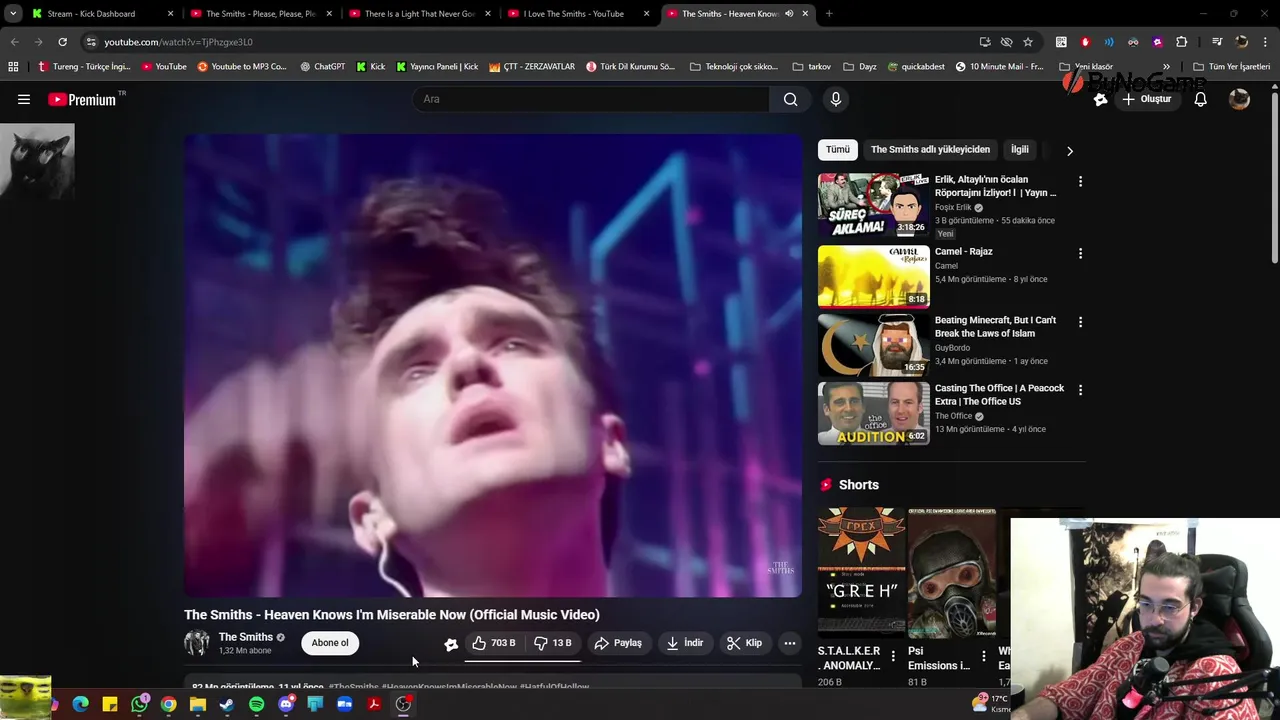
Task: Open options for the Erlik Altaylı video
Action: coord(1080,182)
